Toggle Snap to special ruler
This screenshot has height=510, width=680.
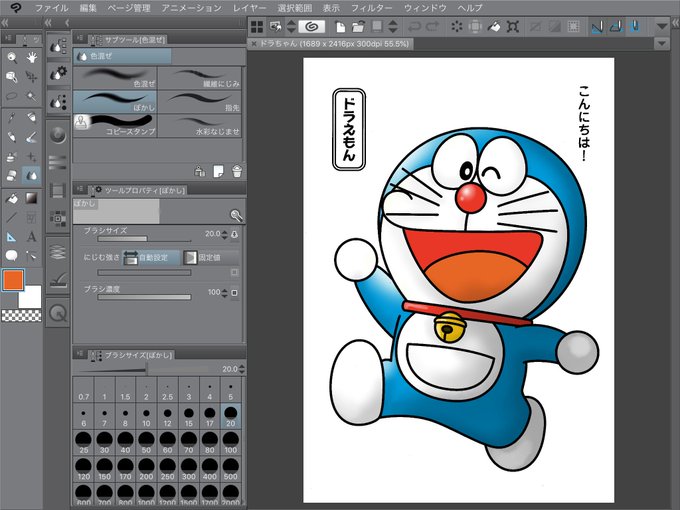[616, 27]
